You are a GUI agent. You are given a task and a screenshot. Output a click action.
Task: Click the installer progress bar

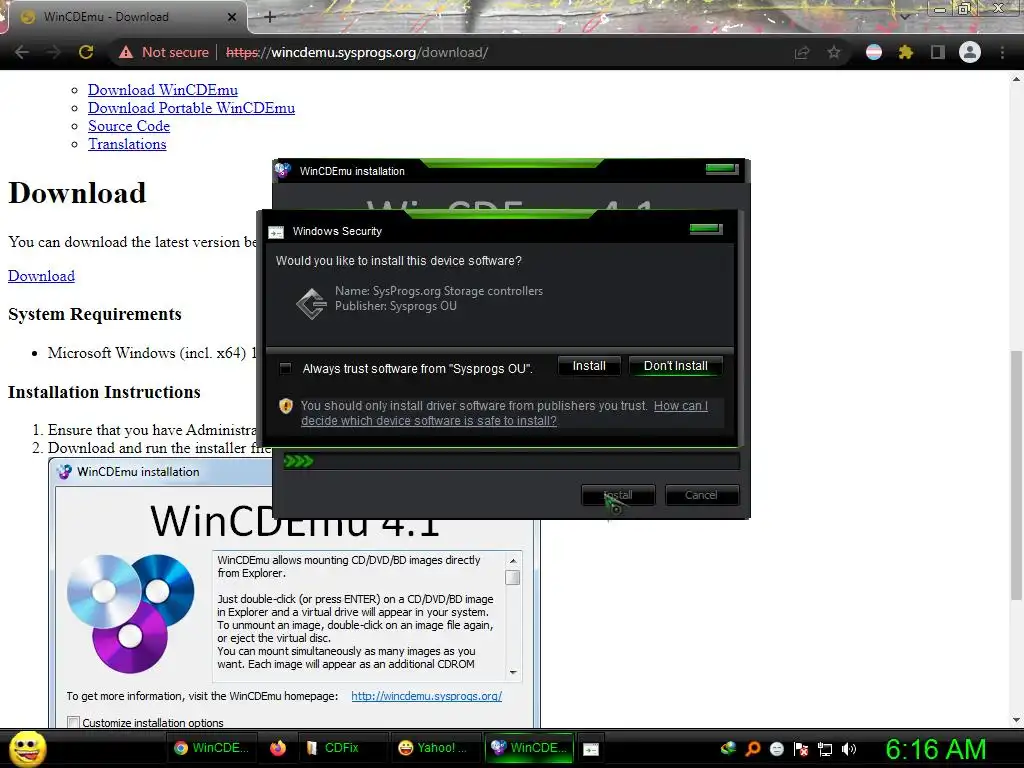[511, 462]
